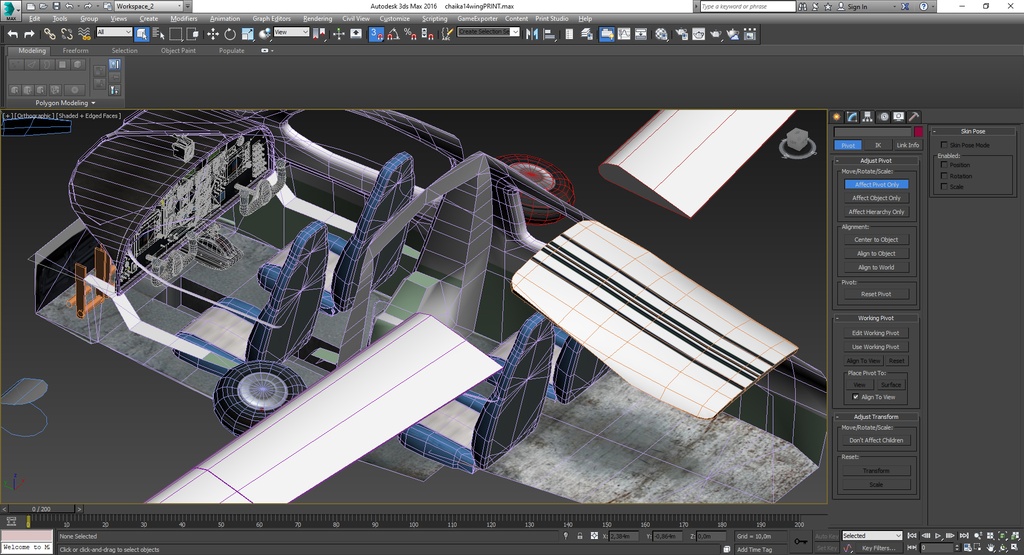1024x555 pixels.
Task: Collapse the Adjust Transform rollout
Action: point(876,417)
